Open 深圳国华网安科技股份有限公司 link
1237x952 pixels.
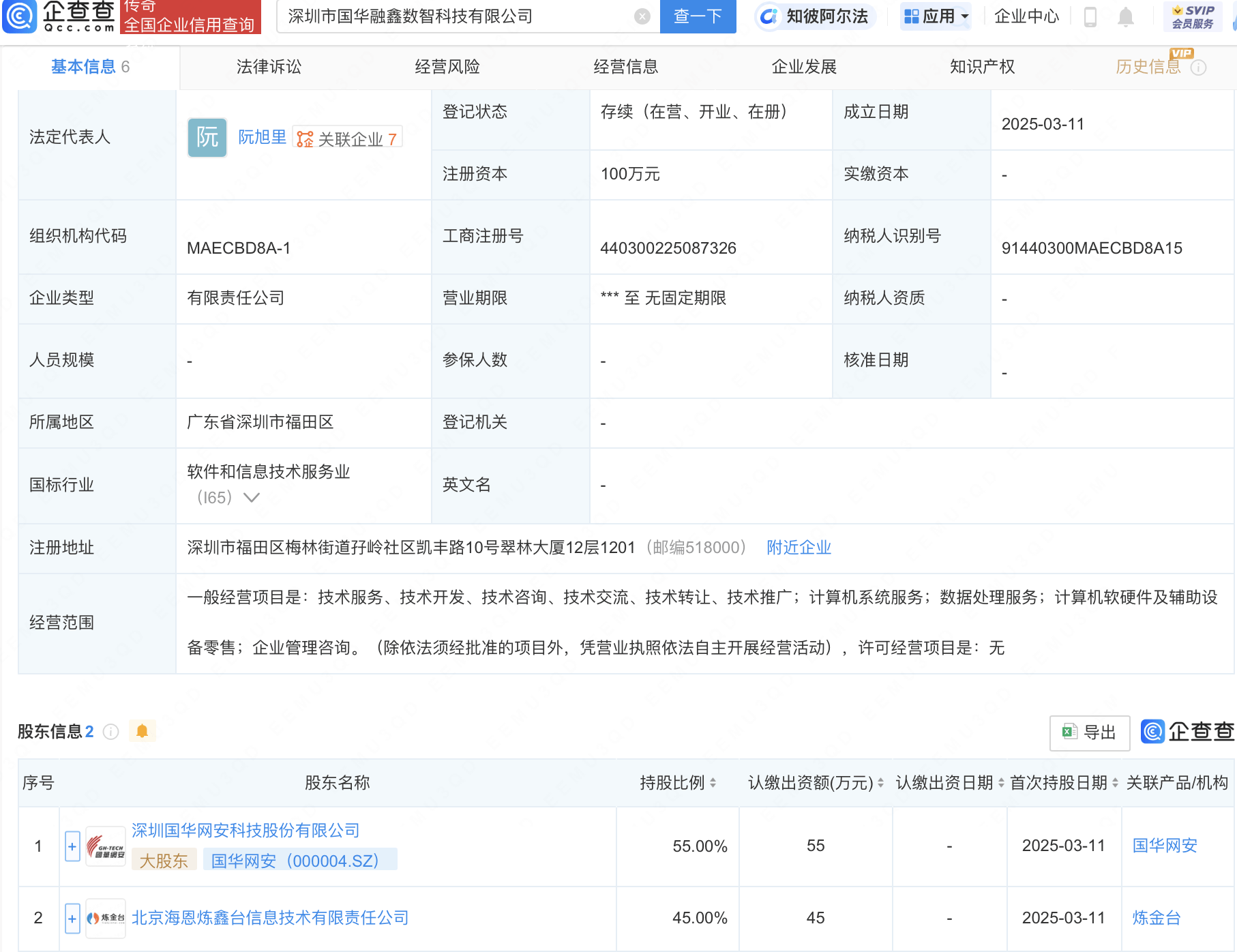[245, 831]
